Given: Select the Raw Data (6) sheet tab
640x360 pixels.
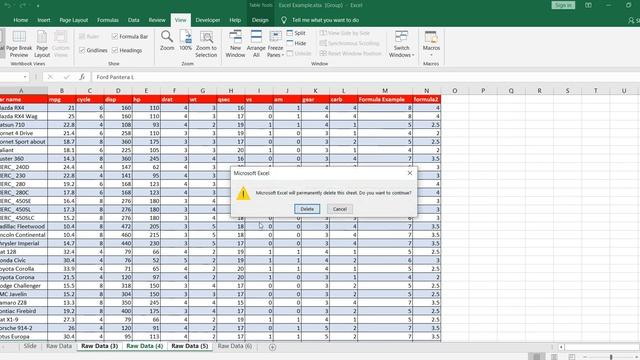Looking at the screenshot, I should (x=235, y=346).
